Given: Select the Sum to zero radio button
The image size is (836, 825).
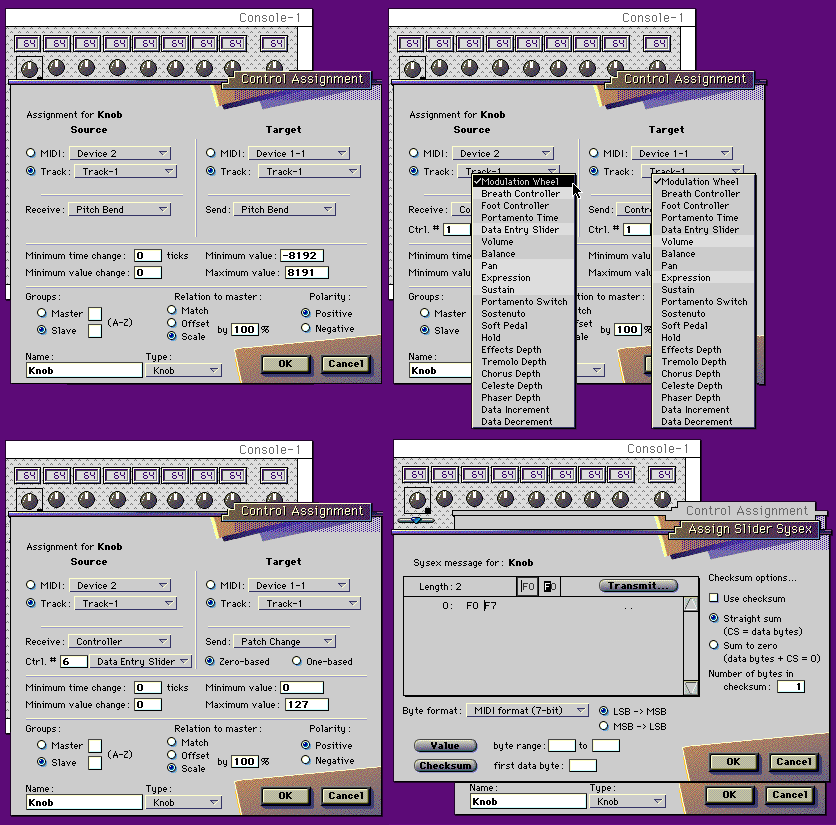Looking at the screenshot, I should 714,646.
